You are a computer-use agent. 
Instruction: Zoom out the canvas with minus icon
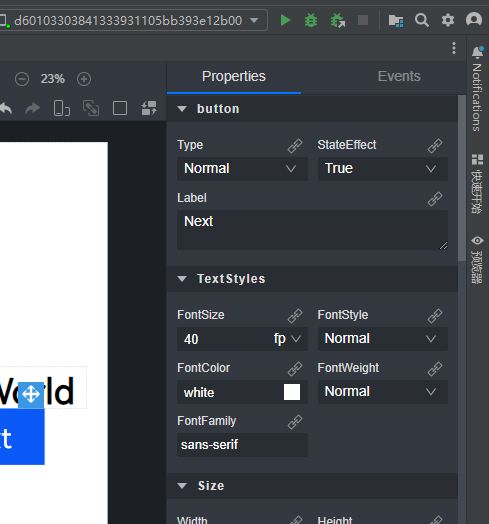click(22, 79)
